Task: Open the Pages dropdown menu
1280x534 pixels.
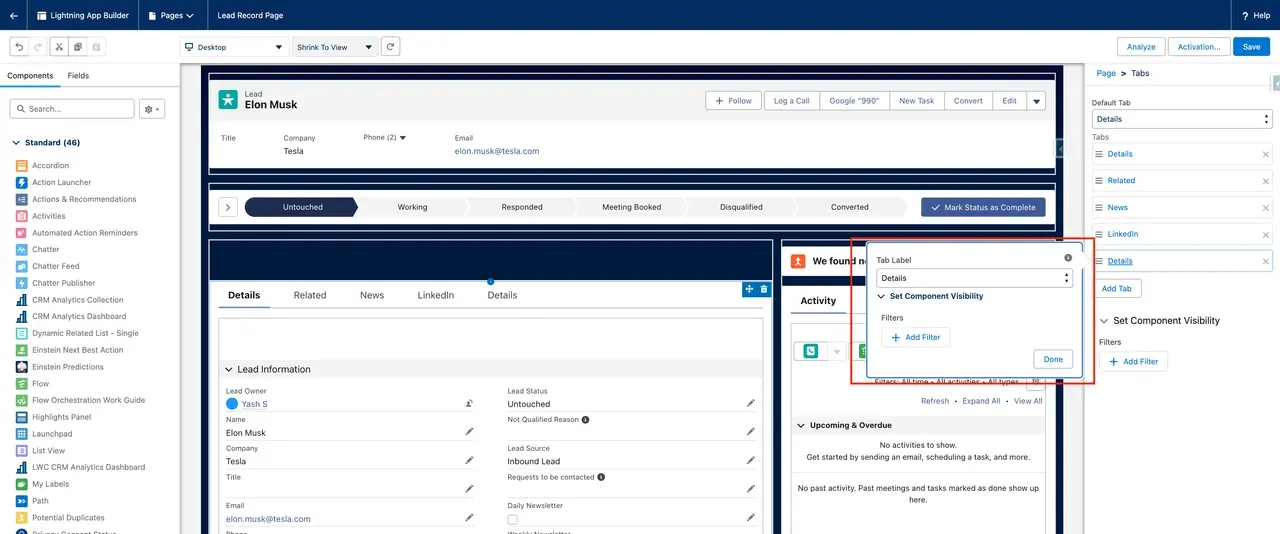Action: tap(170, 15)
